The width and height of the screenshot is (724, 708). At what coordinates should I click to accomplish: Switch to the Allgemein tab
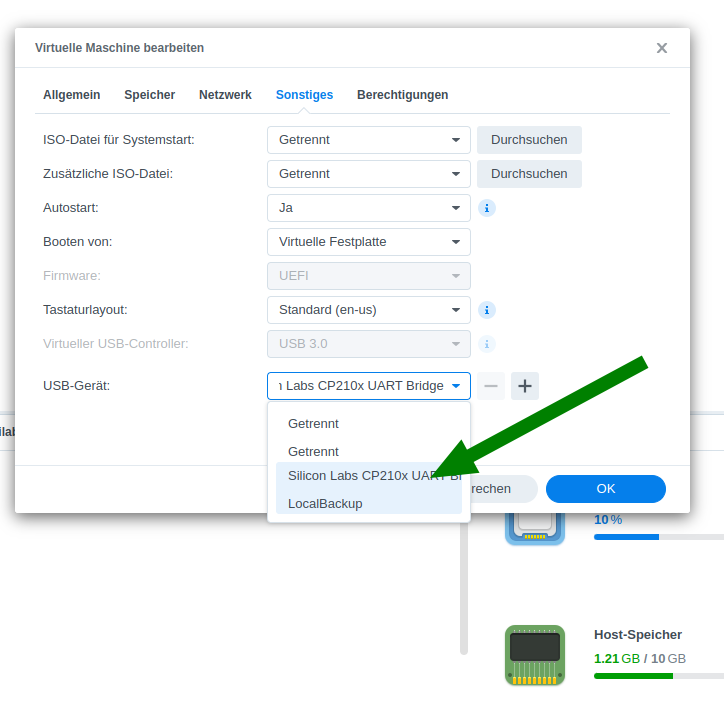[x=71, y=95]
